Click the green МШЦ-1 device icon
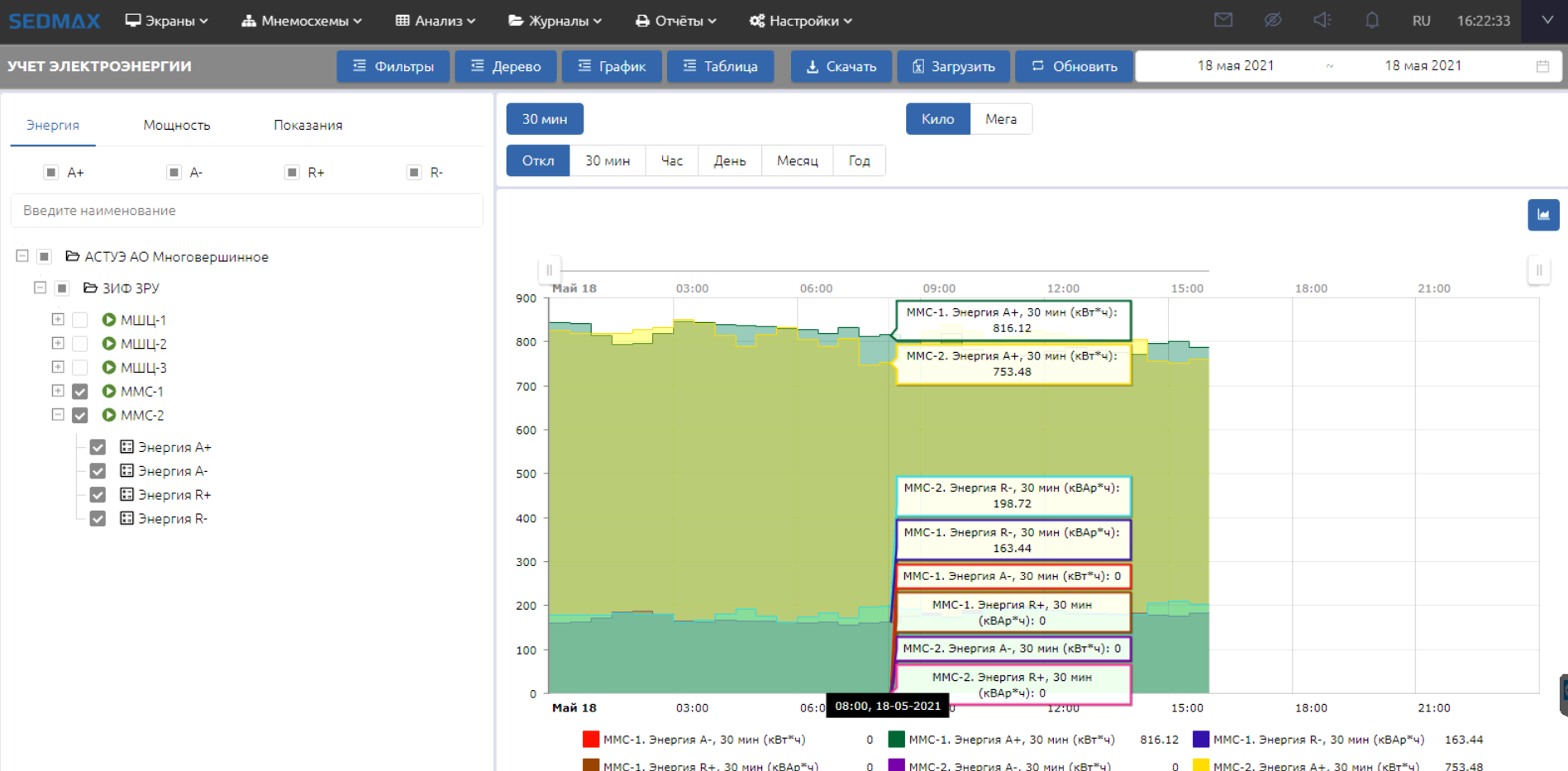The height and width of the screenshot is (771, 1568). point(108,320)
